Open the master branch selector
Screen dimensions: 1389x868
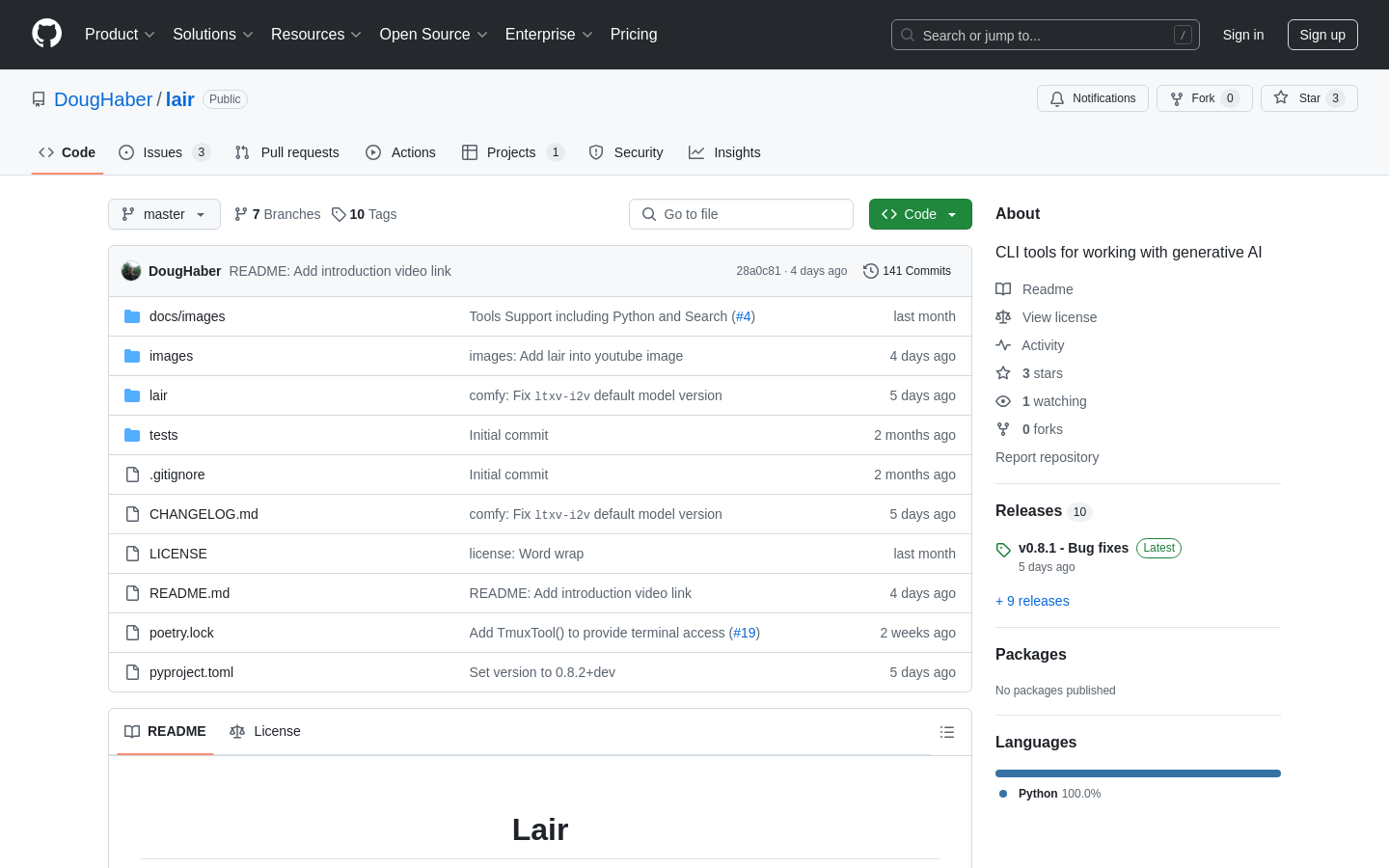coord(164,214)
